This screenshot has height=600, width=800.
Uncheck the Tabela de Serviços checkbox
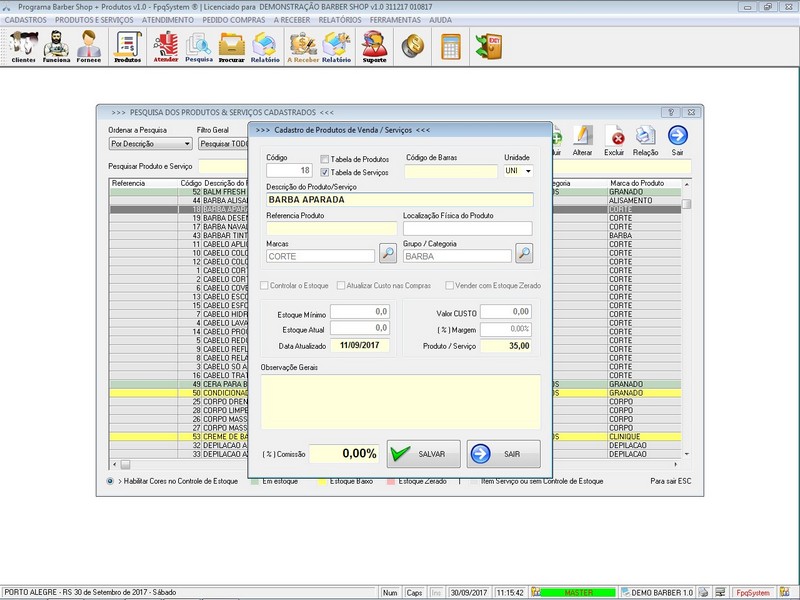click(325, 171)
